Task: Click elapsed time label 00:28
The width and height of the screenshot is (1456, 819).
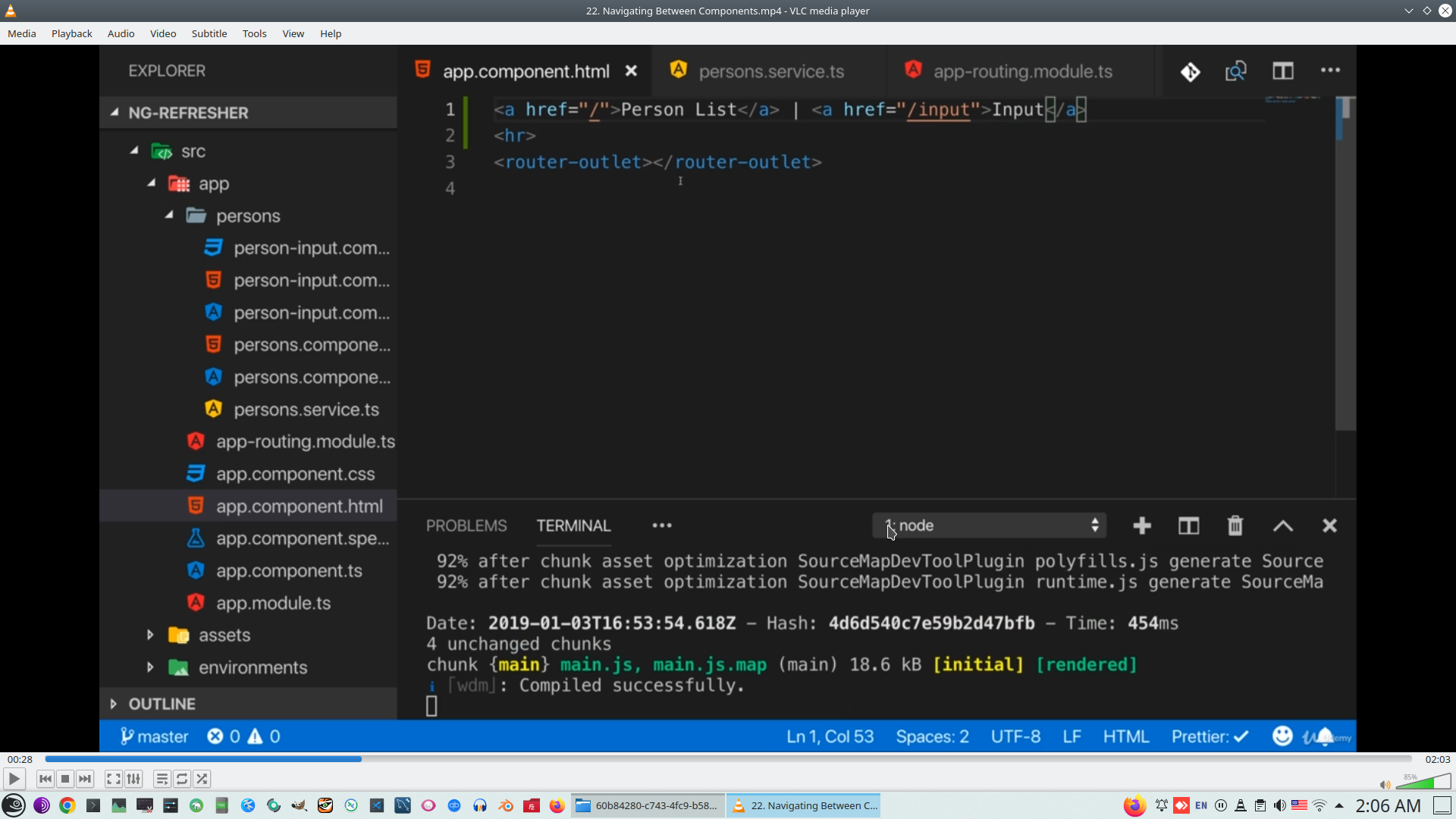Action: (x=20, y=759)
